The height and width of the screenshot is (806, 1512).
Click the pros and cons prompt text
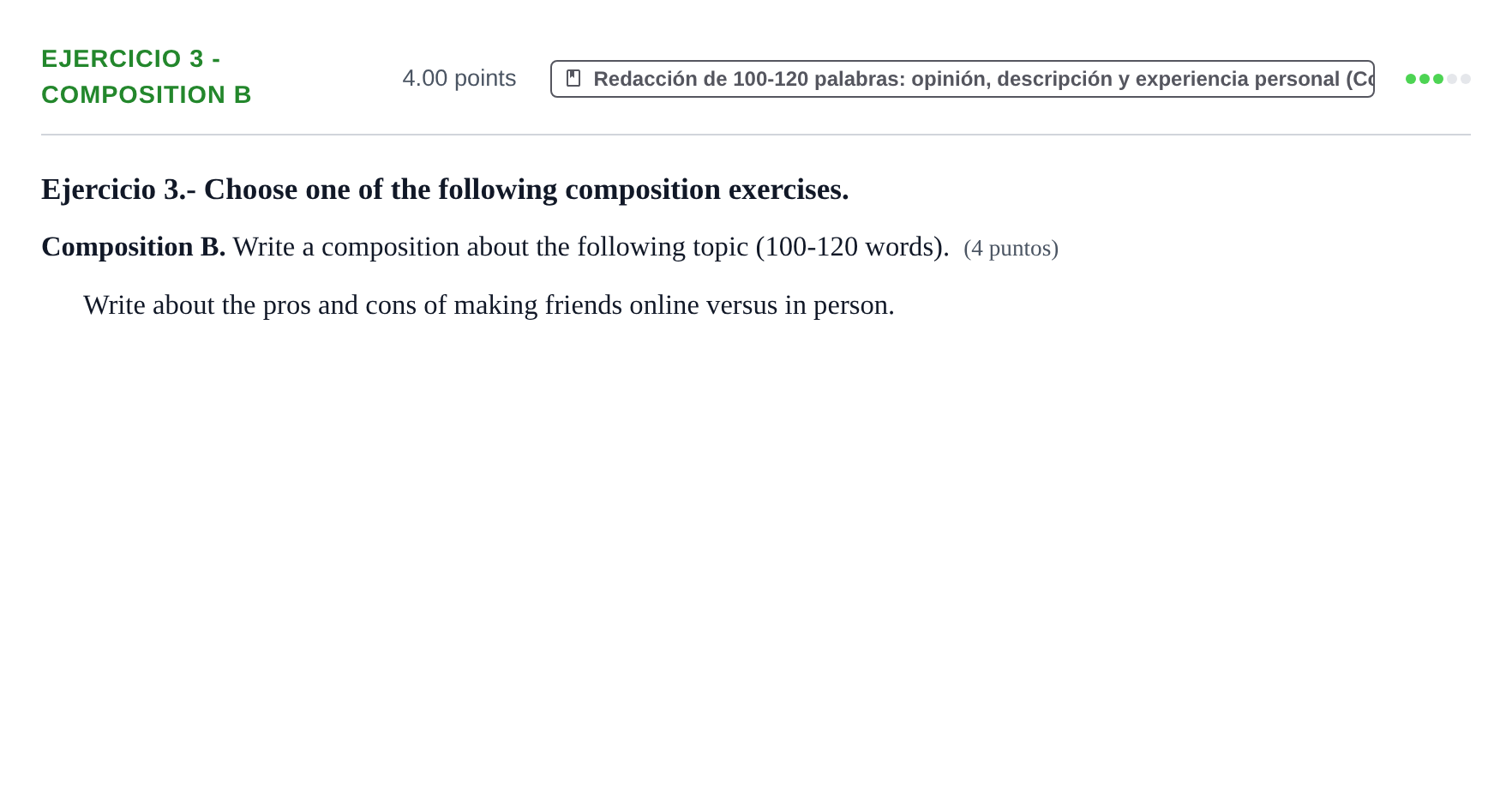coord(489,305)
